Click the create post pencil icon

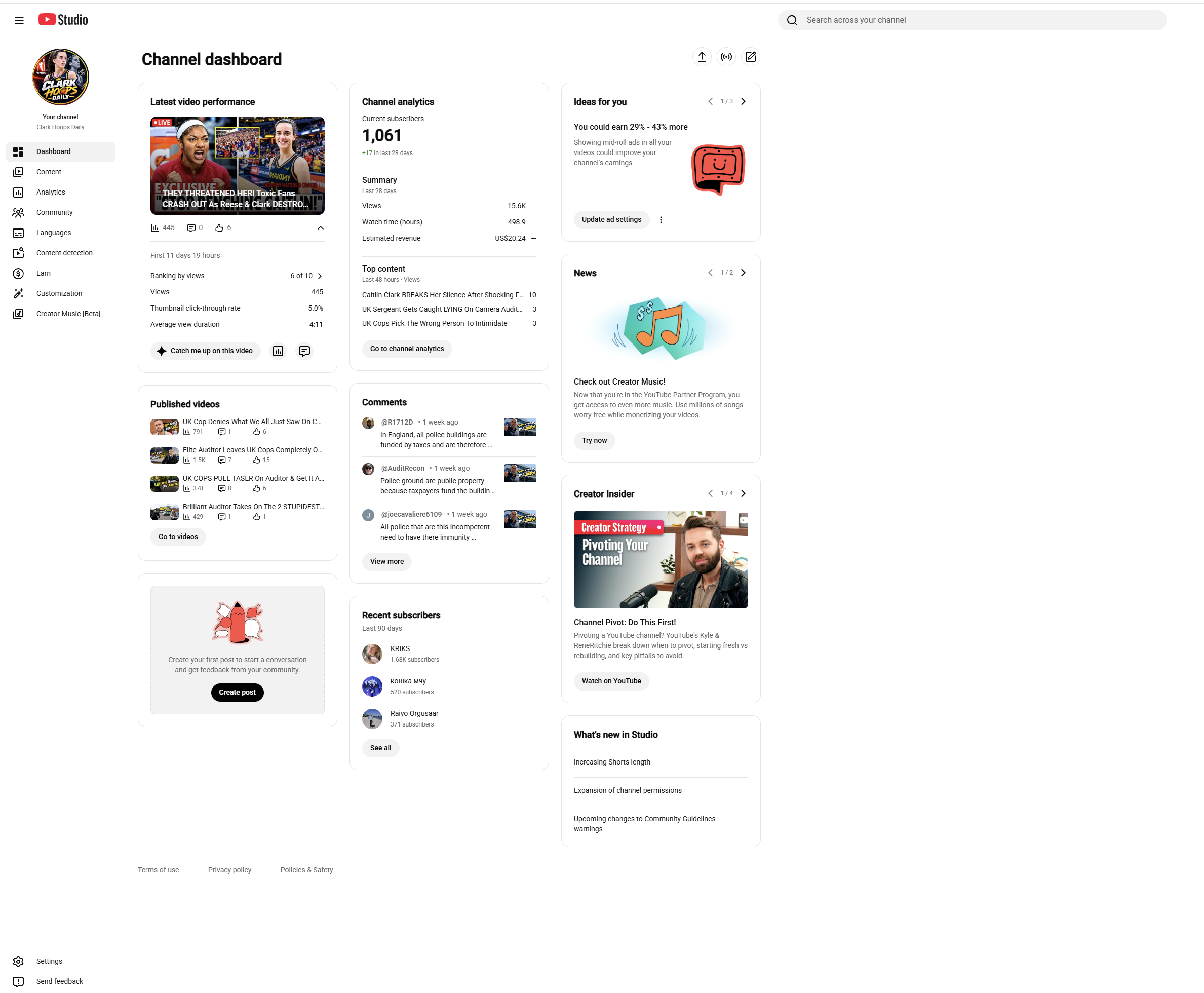(x=751, y=57)
